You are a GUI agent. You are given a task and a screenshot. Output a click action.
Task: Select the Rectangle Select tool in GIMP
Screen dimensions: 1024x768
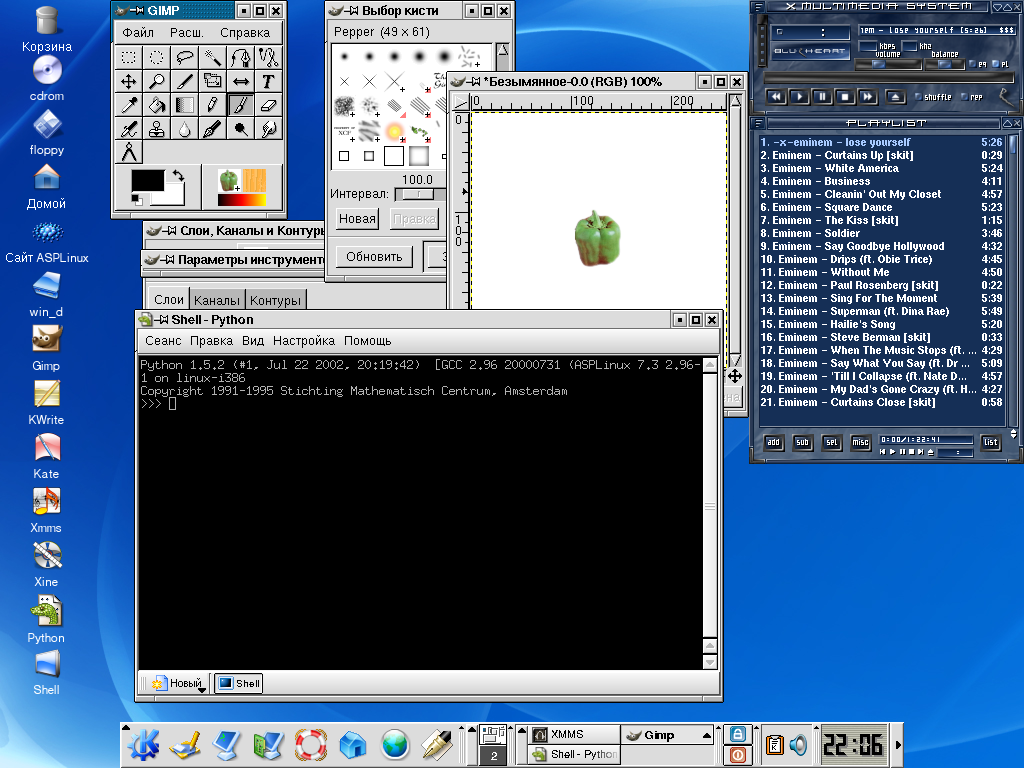(x=129, y=57)
